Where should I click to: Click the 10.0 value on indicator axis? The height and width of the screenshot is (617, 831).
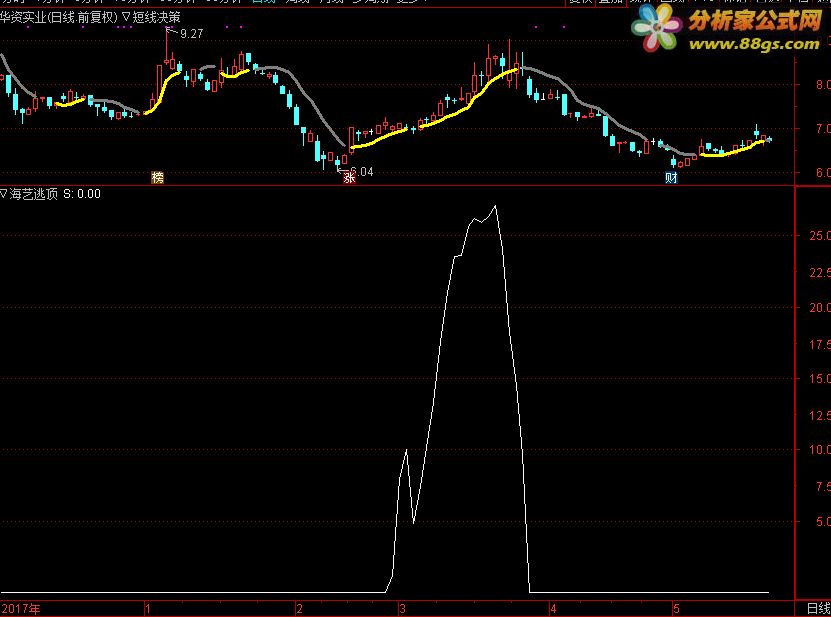point(820,449)
